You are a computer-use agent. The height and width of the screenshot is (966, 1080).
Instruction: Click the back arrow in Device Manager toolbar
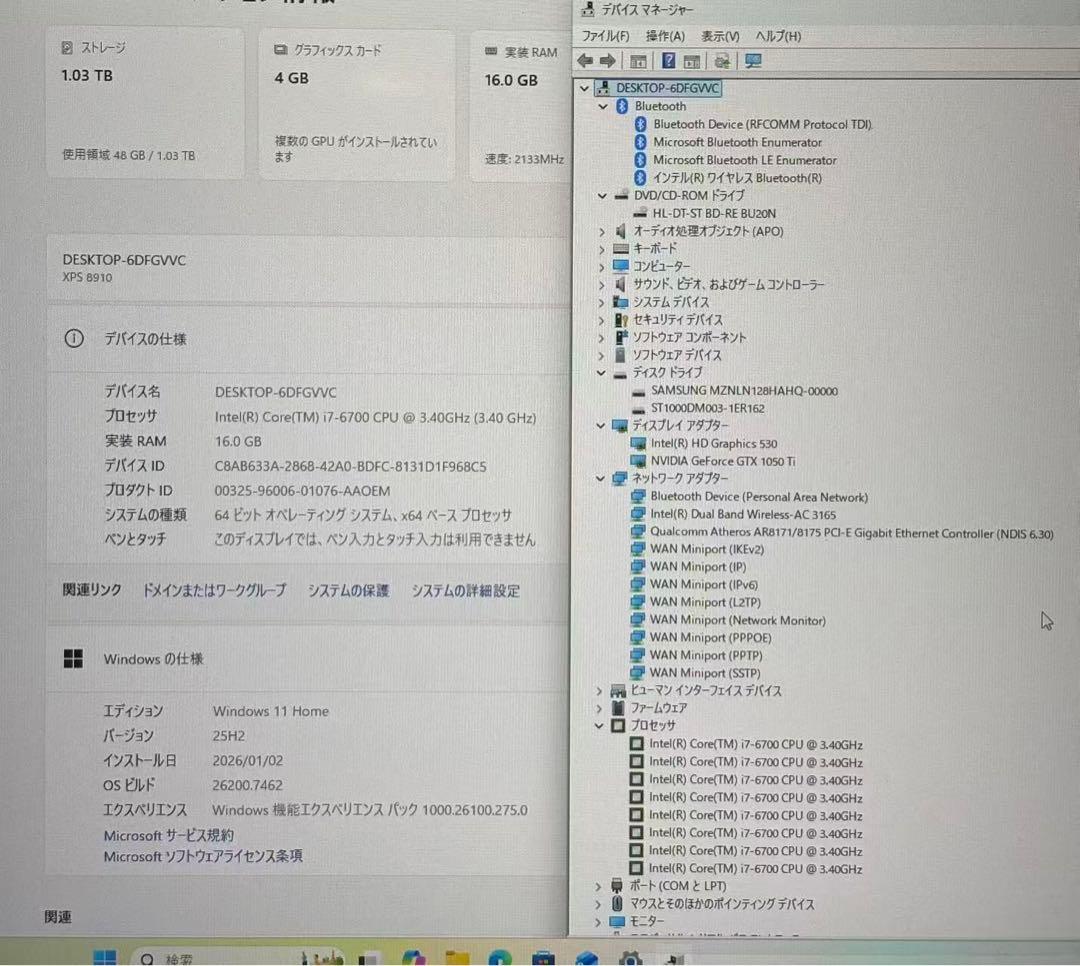[x=585, y=61]
